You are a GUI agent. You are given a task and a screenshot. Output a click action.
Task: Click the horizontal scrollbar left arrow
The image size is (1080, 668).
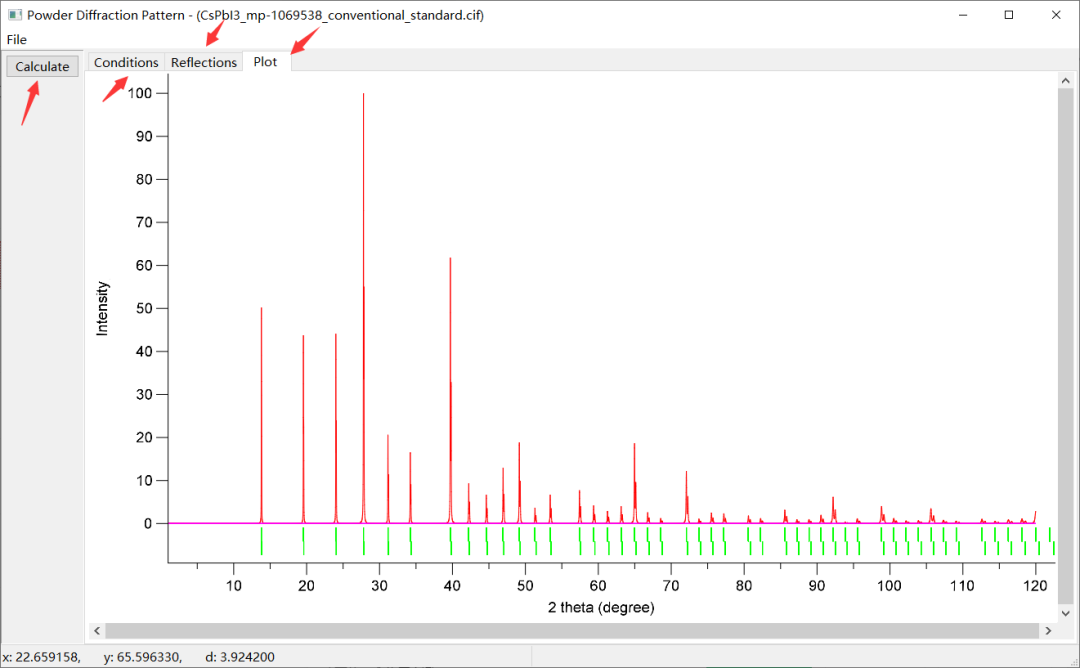point(97,631)
